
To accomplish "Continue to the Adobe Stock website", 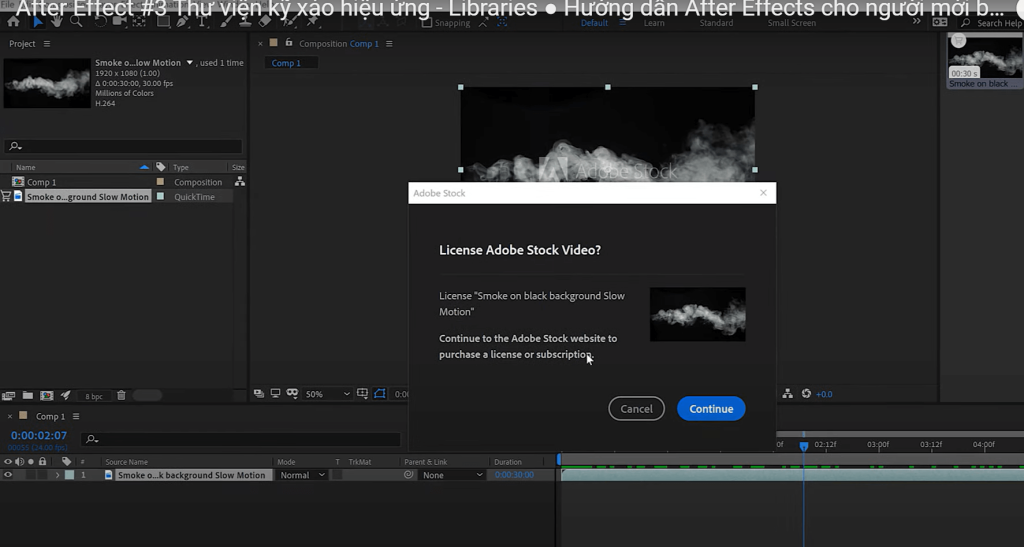I will pyautogui.click(x=711, y=409).
